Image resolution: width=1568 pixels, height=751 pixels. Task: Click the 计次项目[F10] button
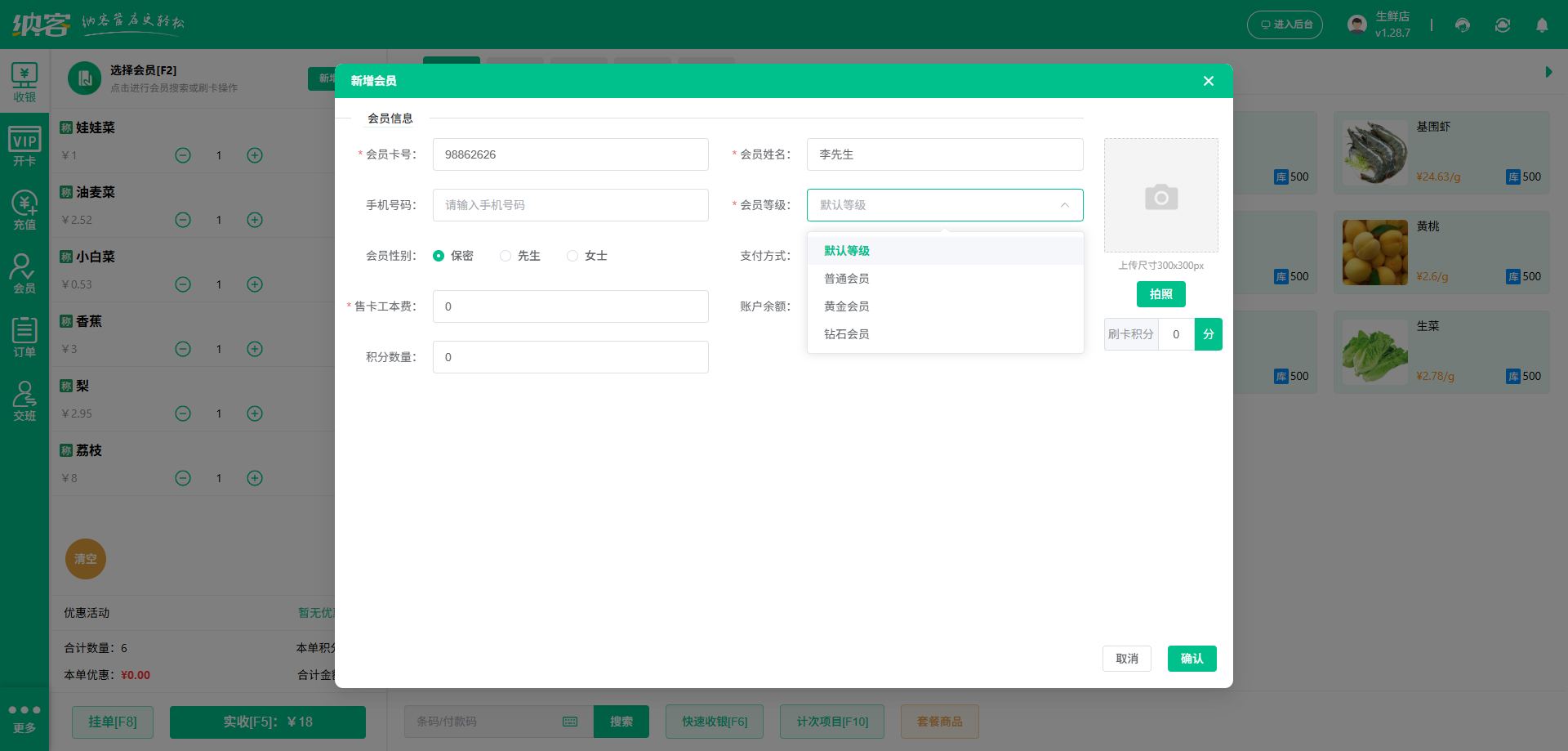[832, 722]
